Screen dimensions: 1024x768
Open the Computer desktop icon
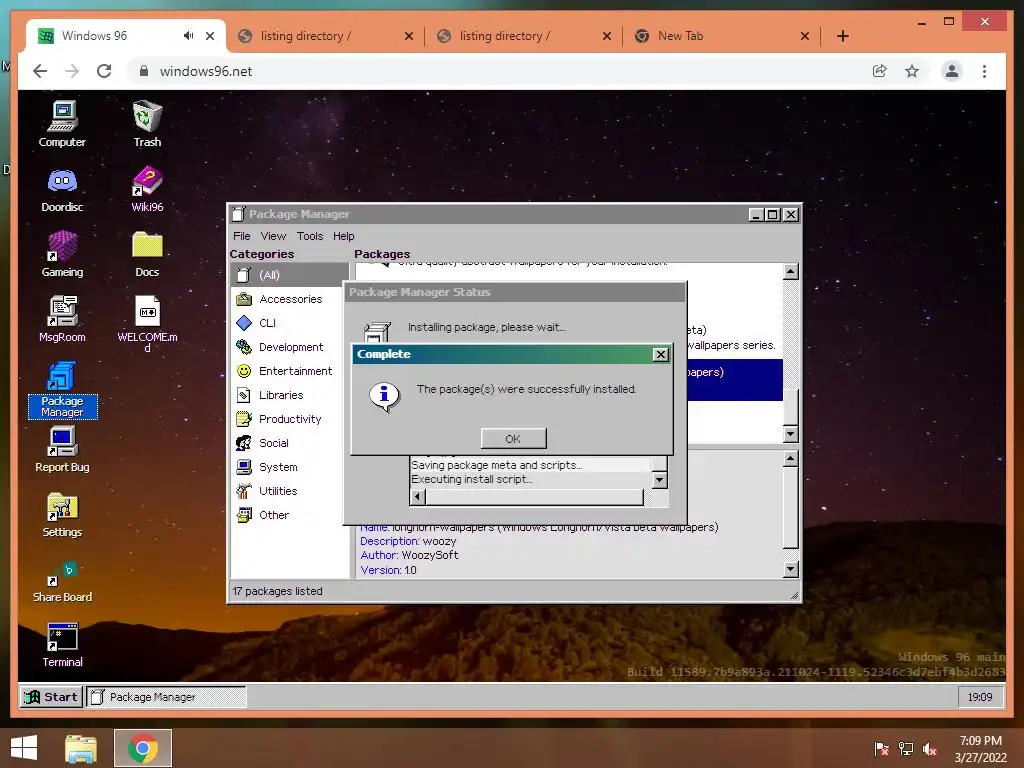62,124
